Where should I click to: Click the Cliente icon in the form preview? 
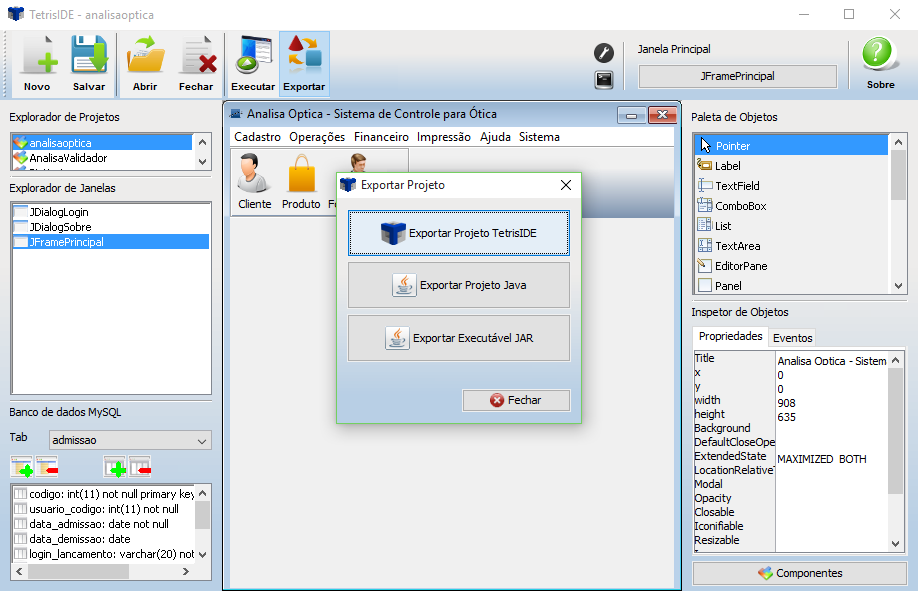pyautogui.click(x=255, y=181)
